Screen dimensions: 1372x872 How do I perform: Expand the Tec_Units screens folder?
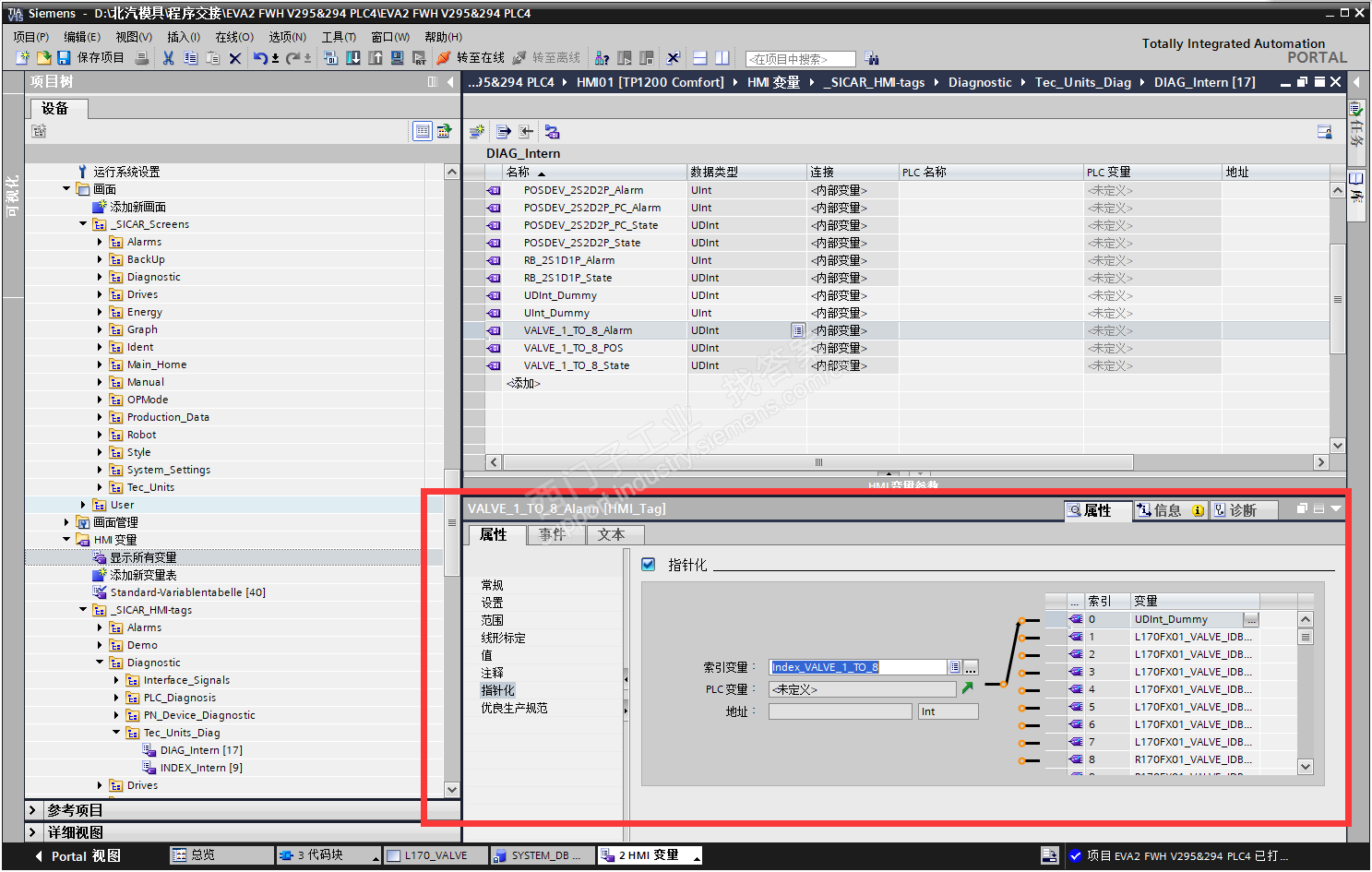click(x=100, y=487)
